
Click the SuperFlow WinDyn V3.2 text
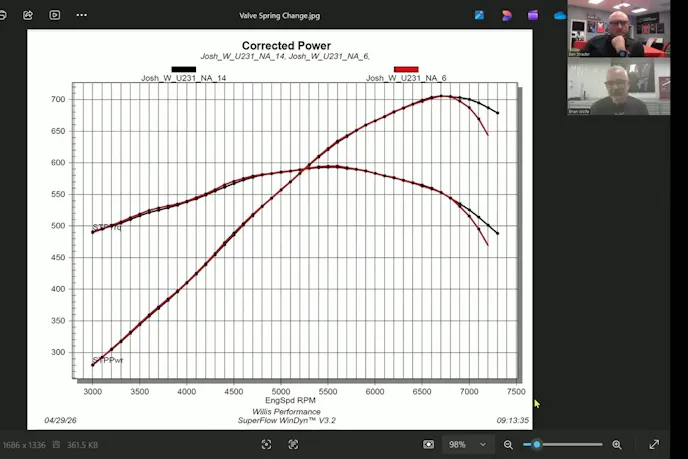(x=287, y=420)
